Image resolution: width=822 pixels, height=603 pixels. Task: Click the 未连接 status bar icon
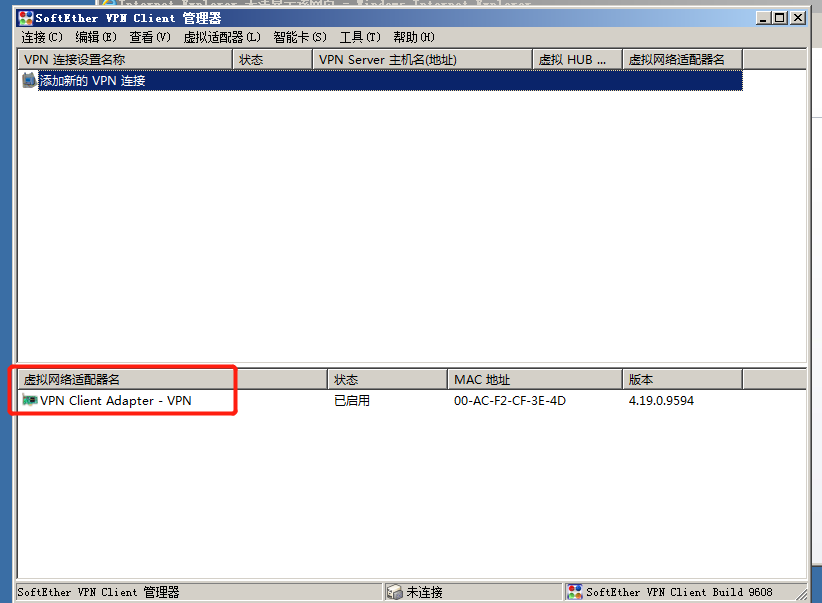coord(395,592)
